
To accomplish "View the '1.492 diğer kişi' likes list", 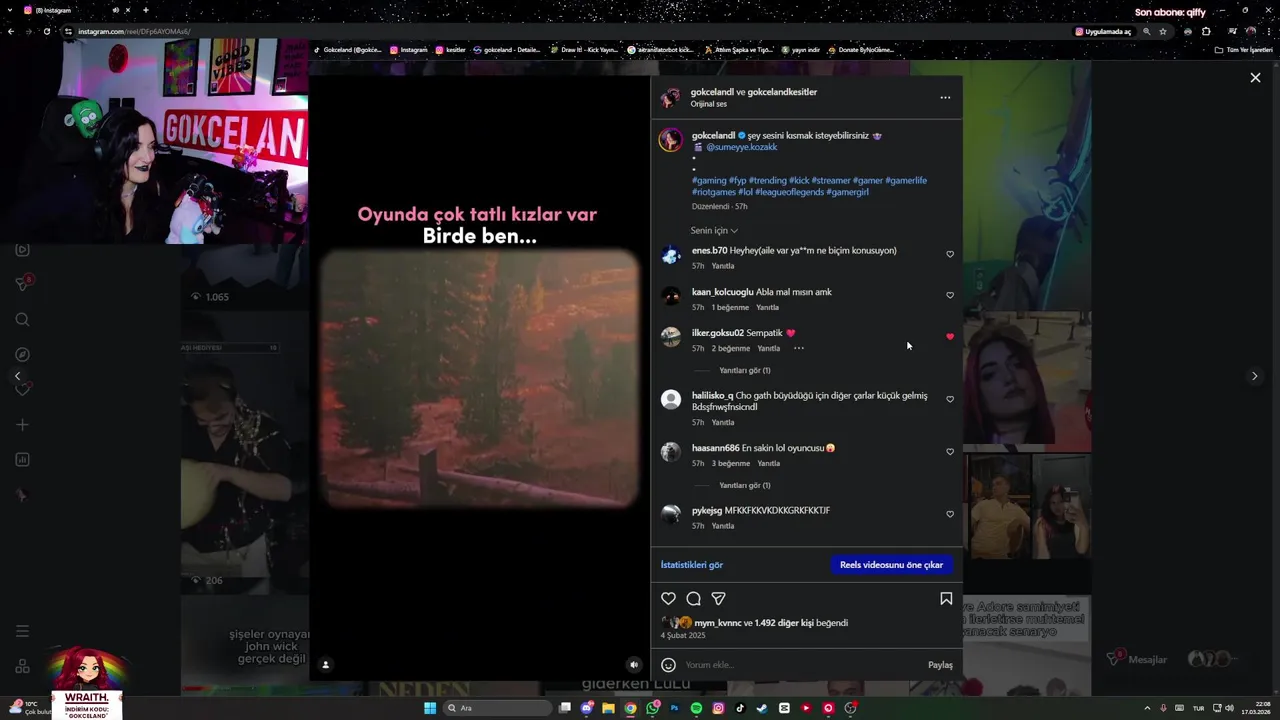I will click(784, 623).
